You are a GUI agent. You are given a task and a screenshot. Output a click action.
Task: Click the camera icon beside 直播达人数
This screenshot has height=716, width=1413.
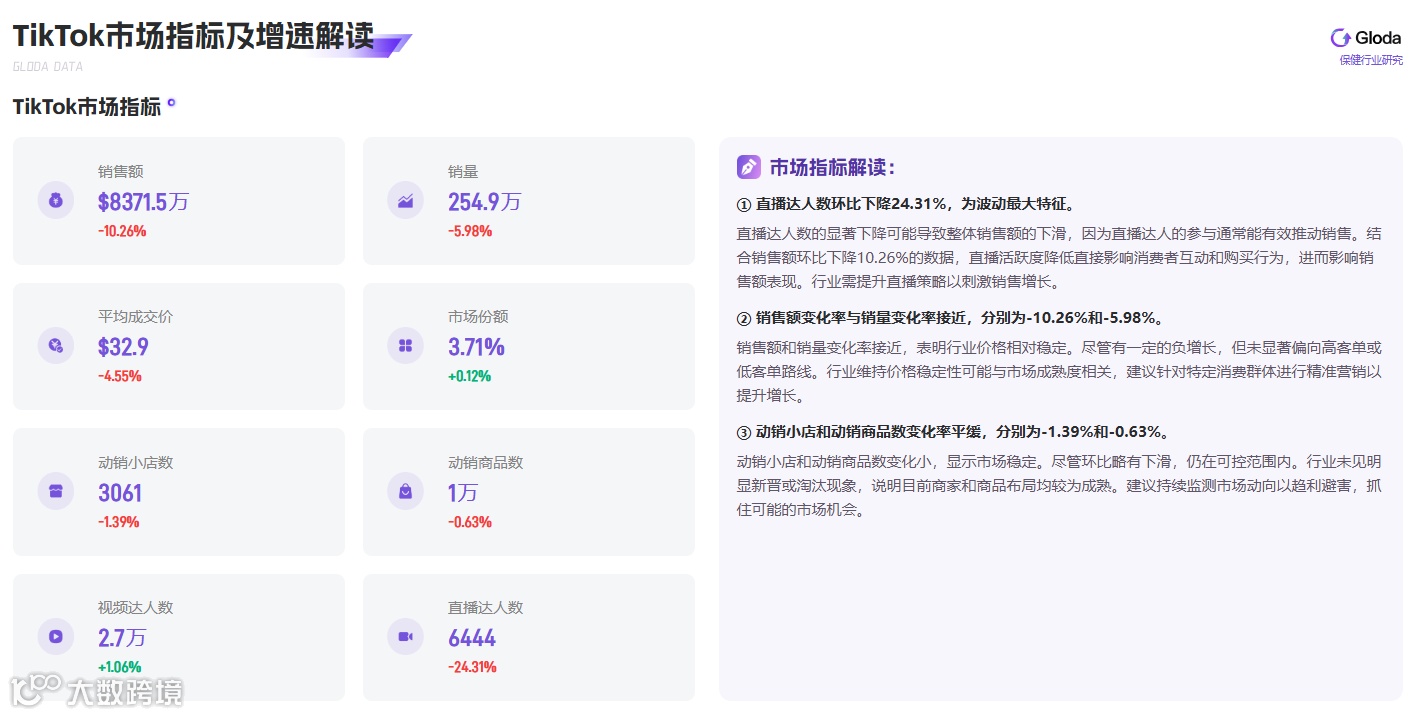(406, 636)
